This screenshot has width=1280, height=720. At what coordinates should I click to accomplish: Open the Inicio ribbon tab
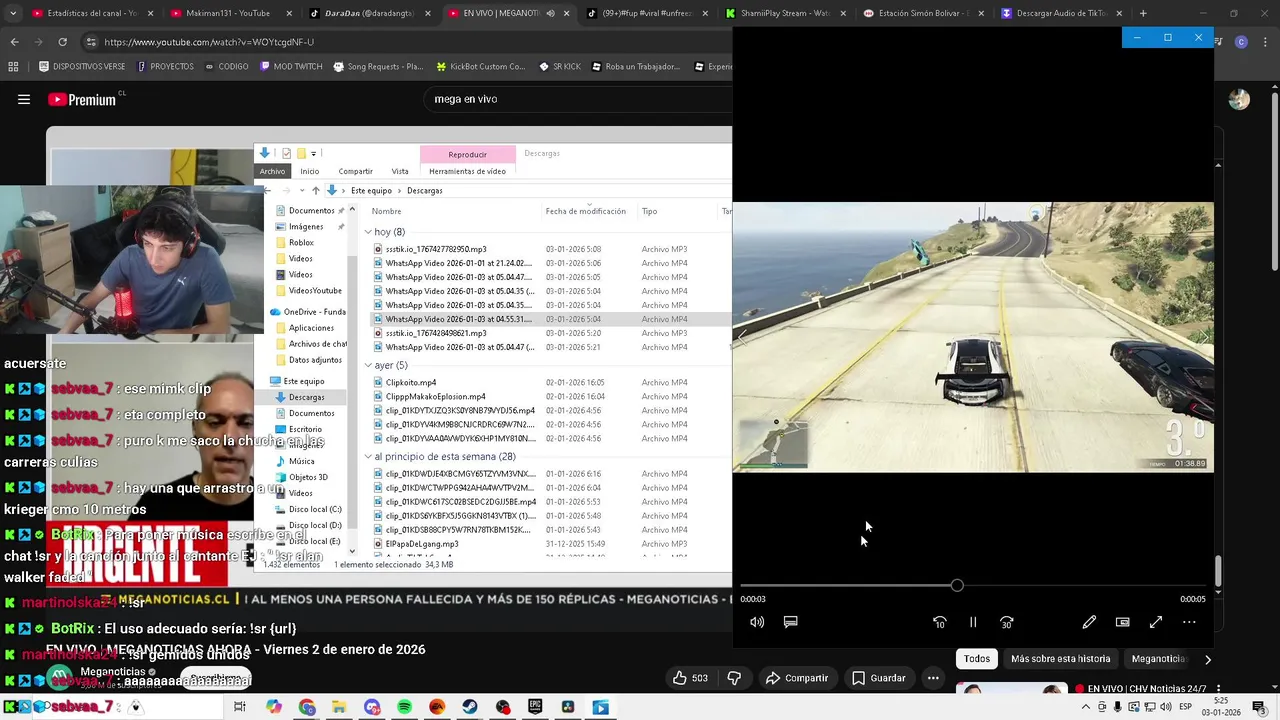pos(310,171)
